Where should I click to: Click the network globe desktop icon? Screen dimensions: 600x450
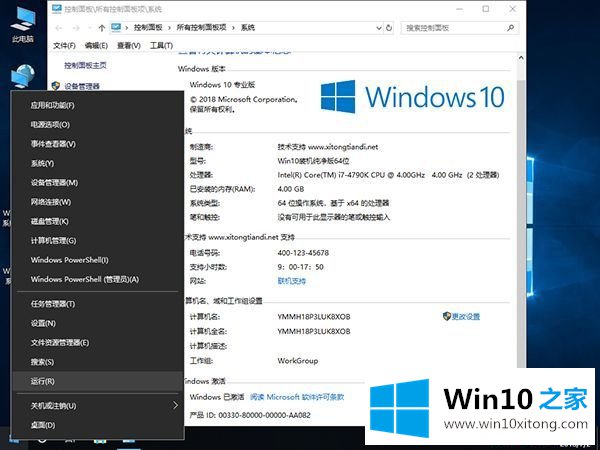tap(23, 76)
